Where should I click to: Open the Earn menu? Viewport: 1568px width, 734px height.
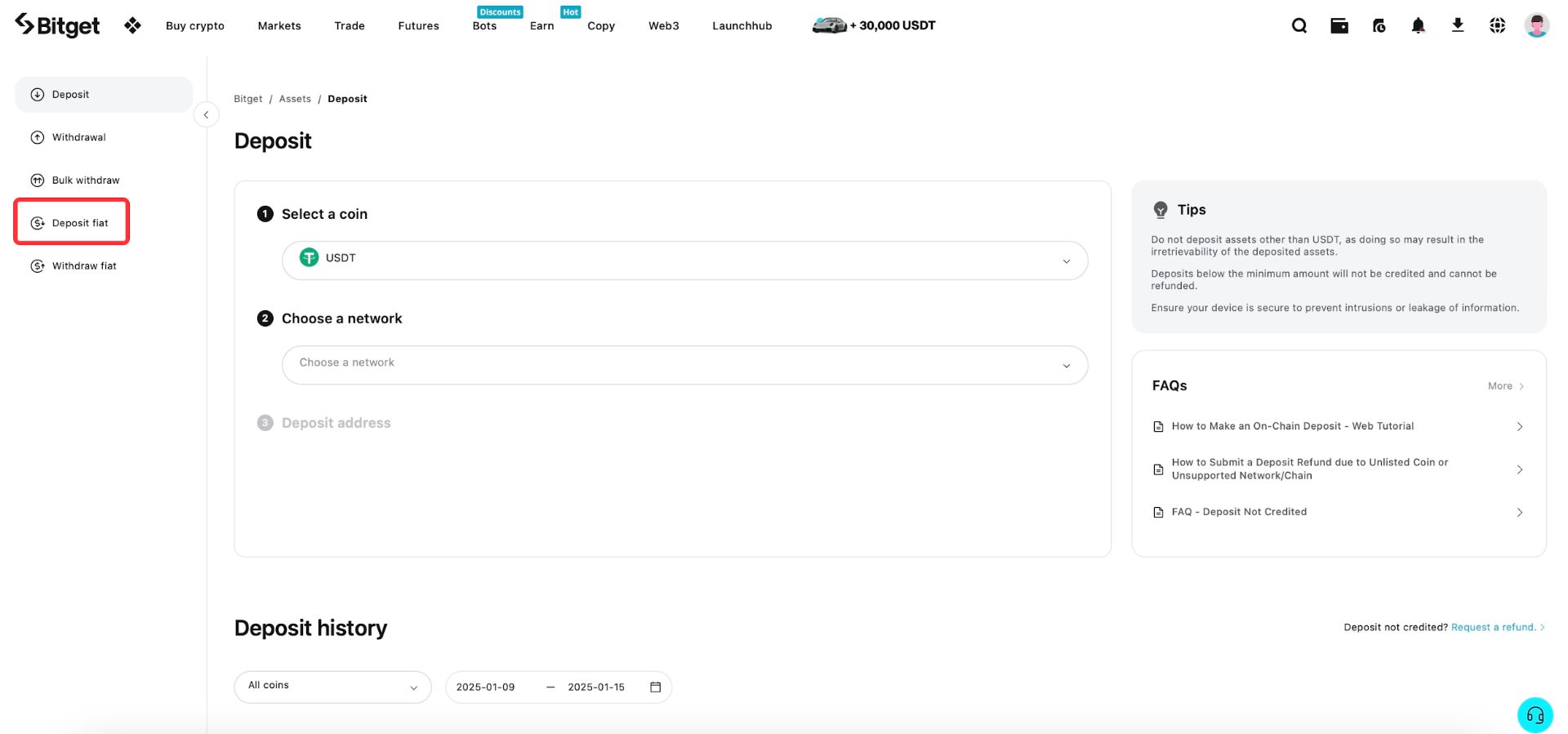tap(542, 25)
